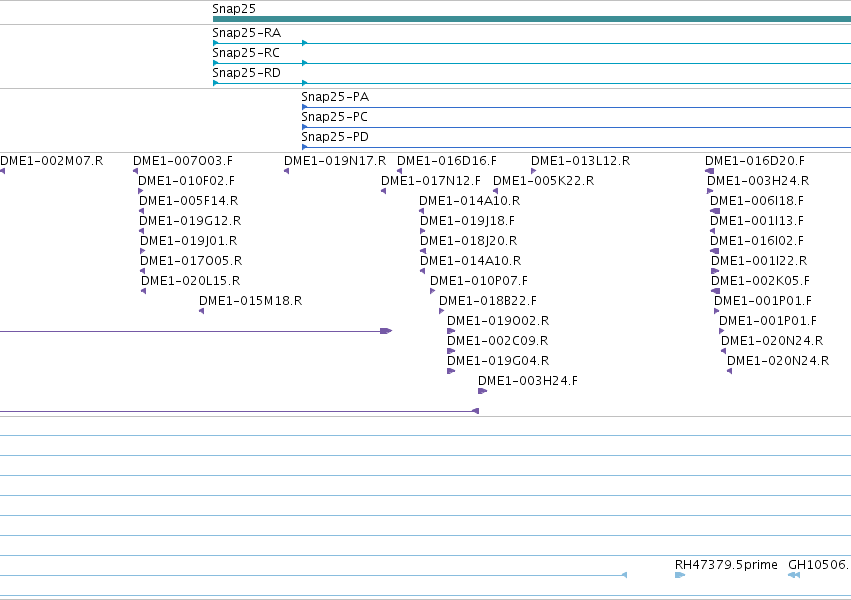The height and width of the screenshot is (600, 851).
Task: Select feature DME1-003H24.F
Action: [528, 381]
